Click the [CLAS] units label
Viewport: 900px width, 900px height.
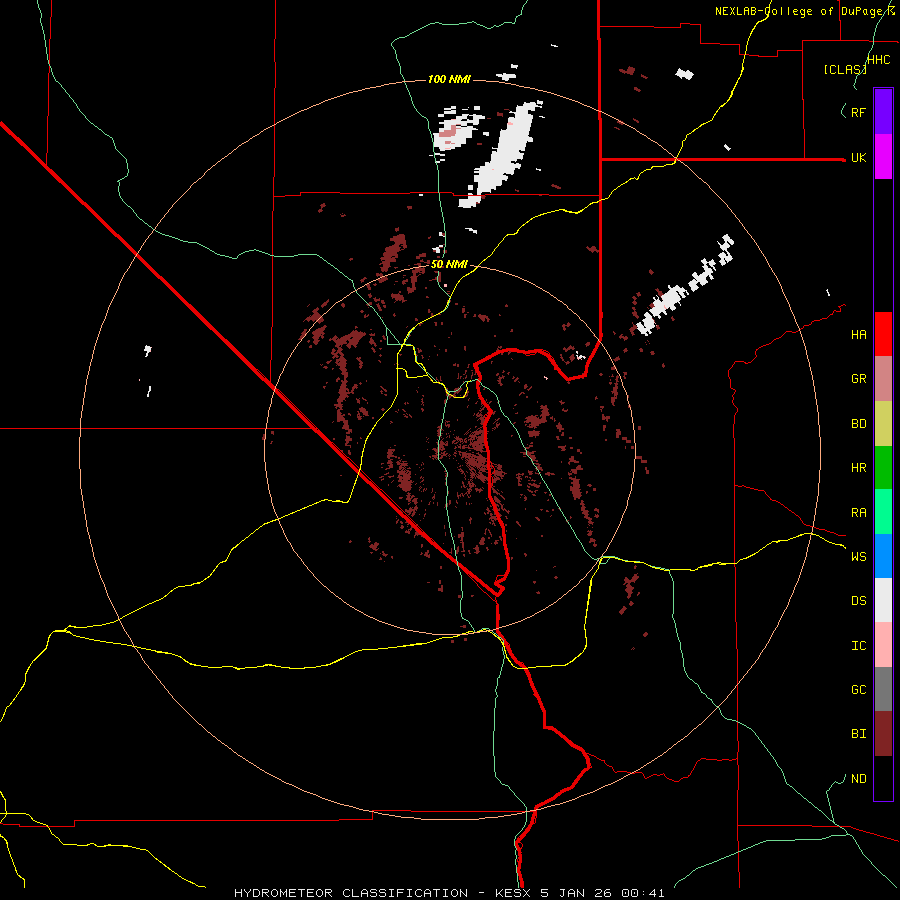click(845, 69)
